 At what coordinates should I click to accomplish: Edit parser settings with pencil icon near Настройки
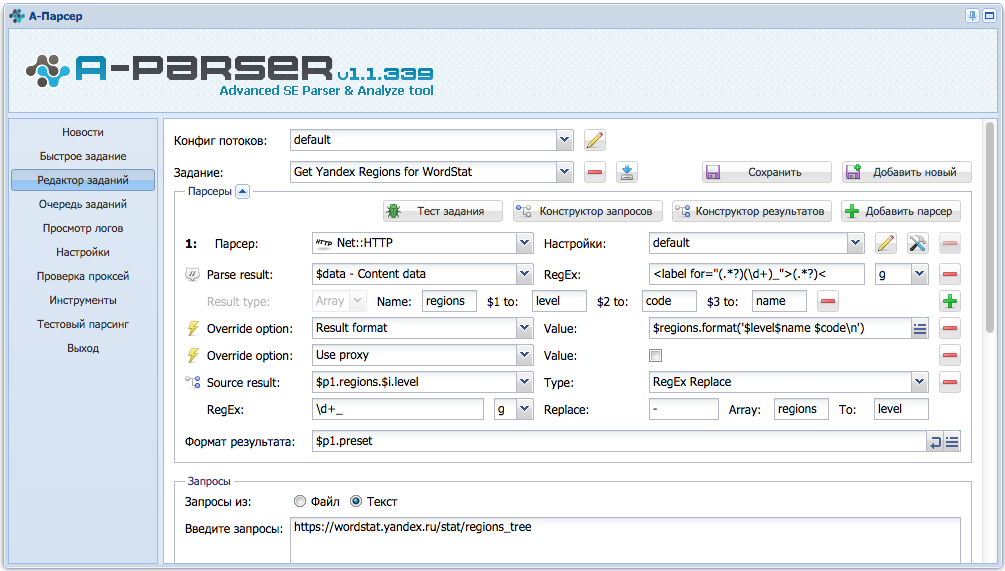886,243
